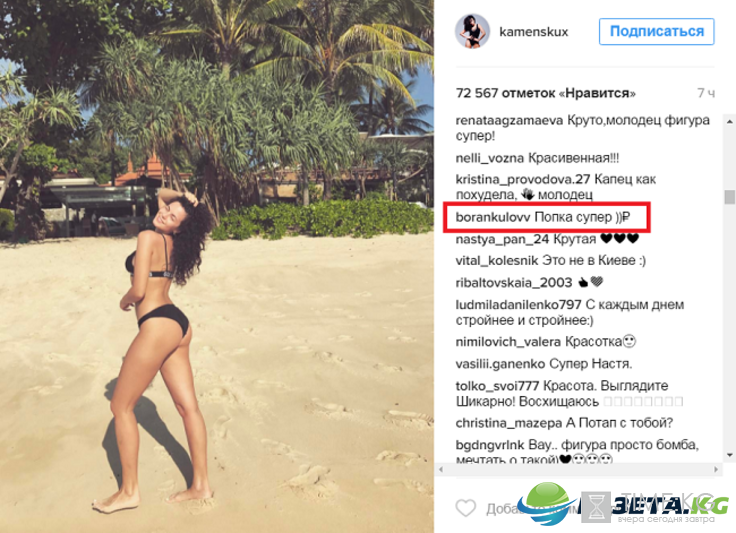
Task: Open the renataagzamaeva commenter profile
Action: coord(509,120)
